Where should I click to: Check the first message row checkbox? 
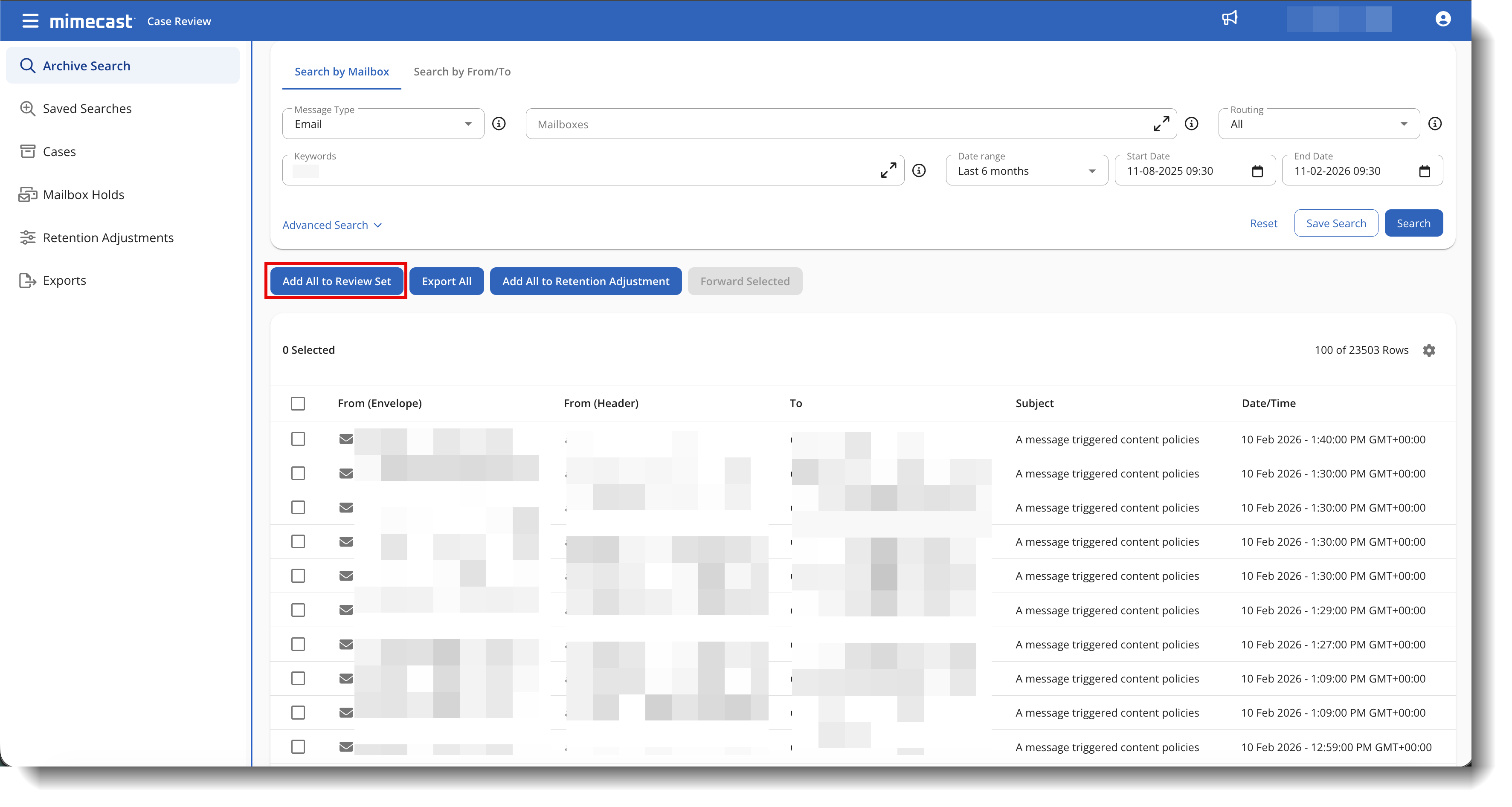click(x=298, y=439)
